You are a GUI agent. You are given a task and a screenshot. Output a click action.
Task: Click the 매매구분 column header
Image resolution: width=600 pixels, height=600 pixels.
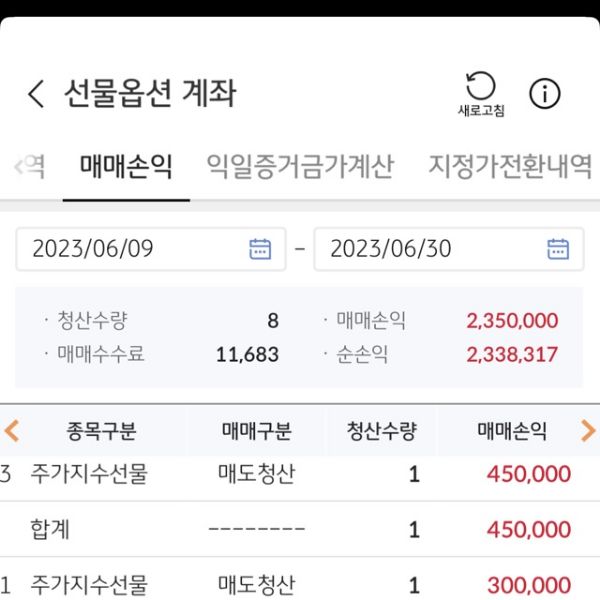(x=256, y=431)
